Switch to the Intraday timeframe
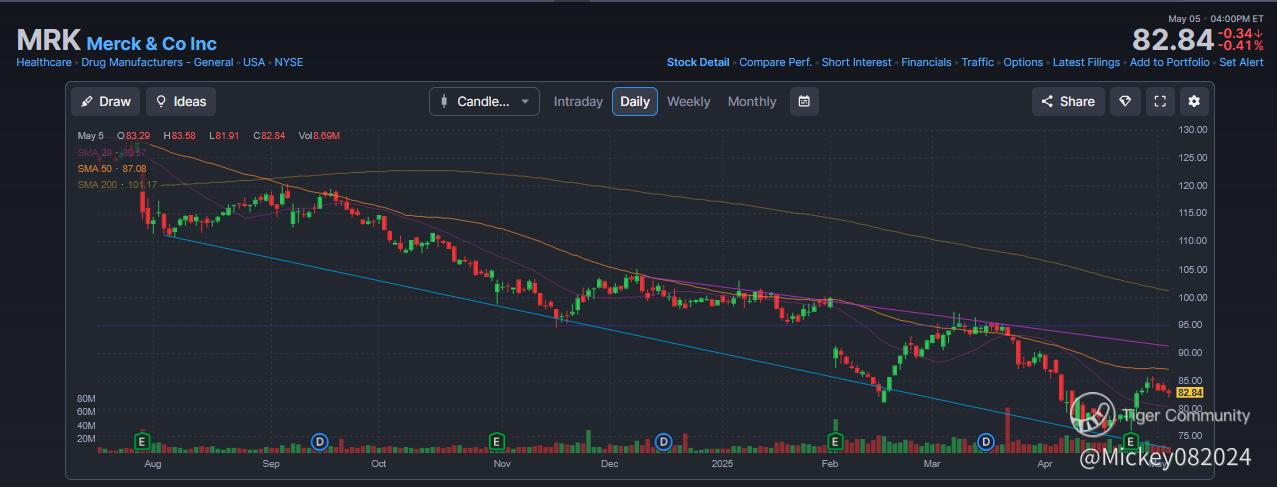Screen dimensions: 1277x487 578,102
